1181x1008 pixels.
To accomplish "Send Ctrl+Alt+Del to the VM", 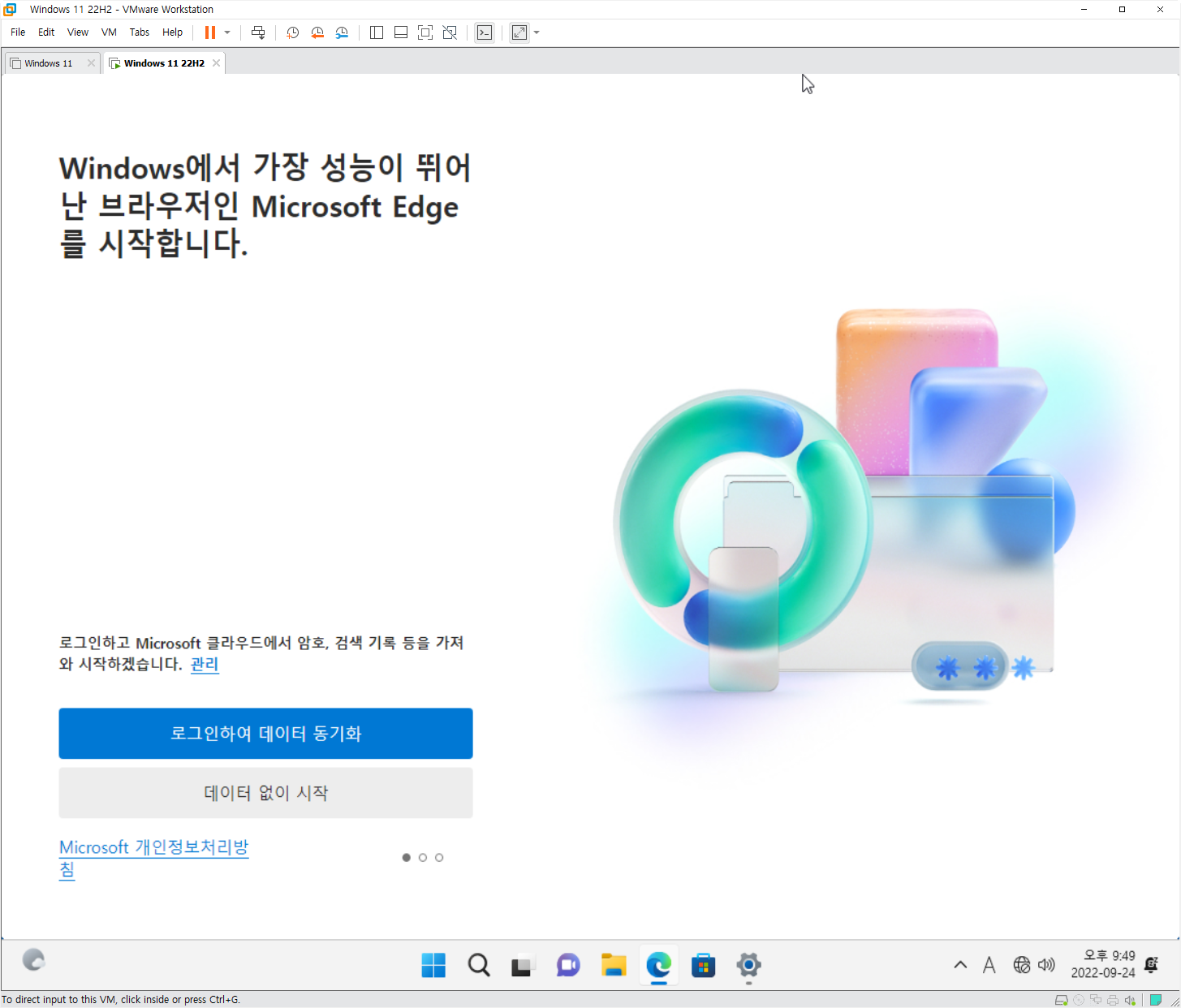I will (x=258, y=32).
